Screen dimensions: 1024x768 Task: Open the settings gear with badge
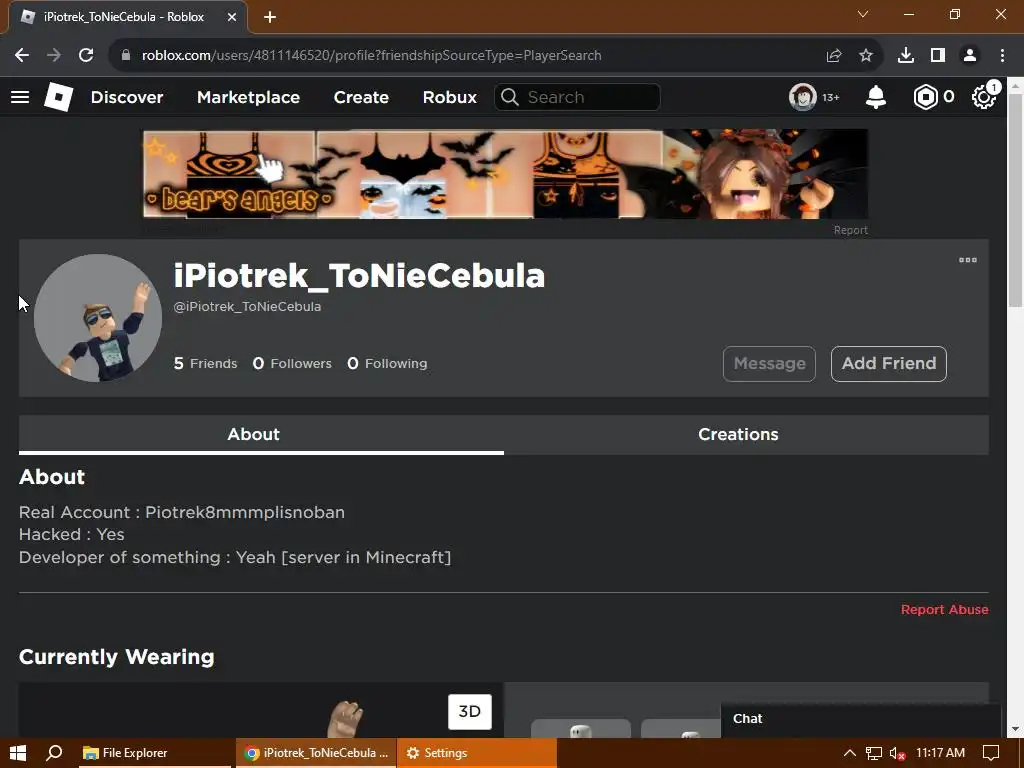[x=984, y=97]
